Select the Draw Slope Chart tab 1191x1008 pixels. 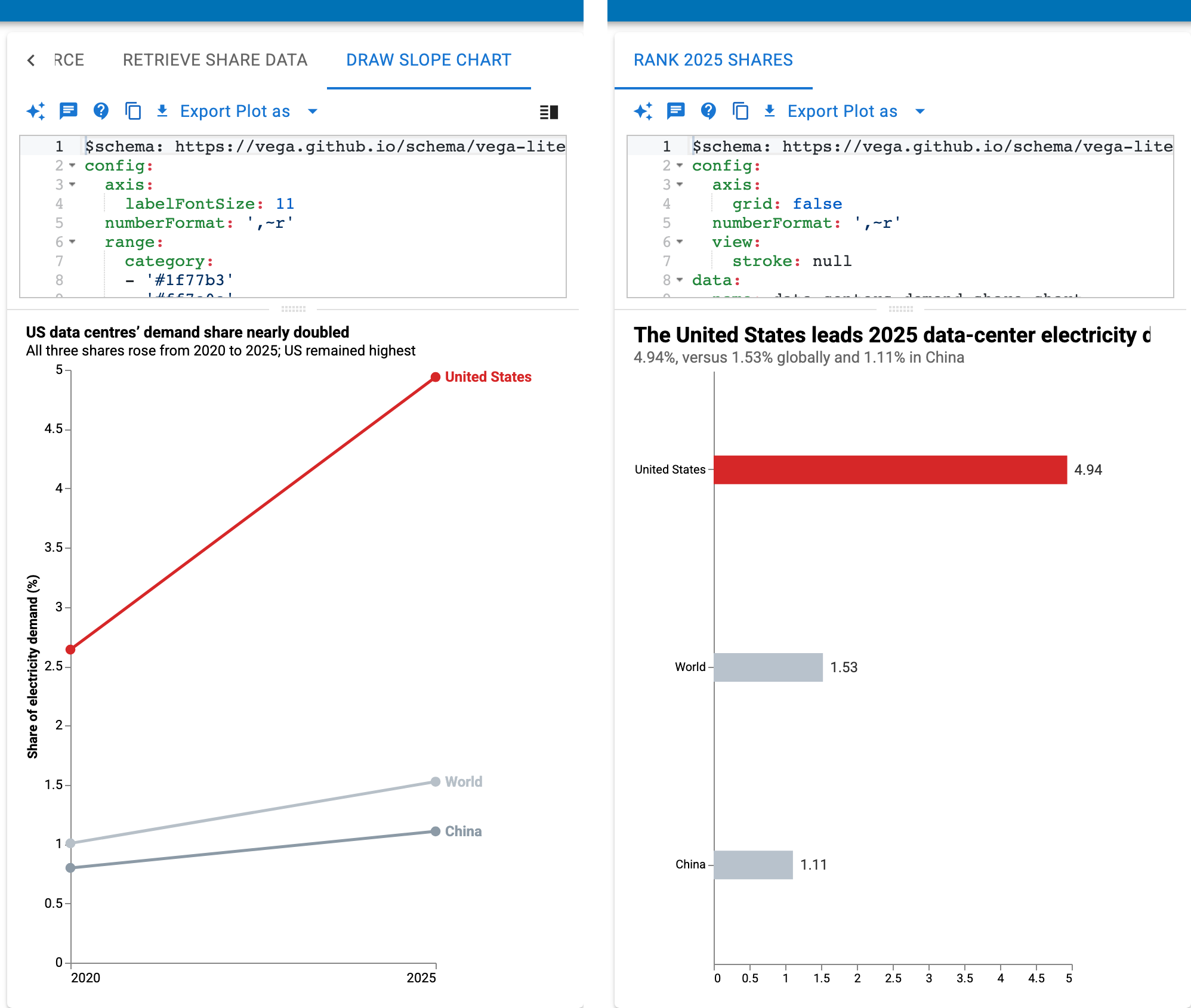(428, 60)
